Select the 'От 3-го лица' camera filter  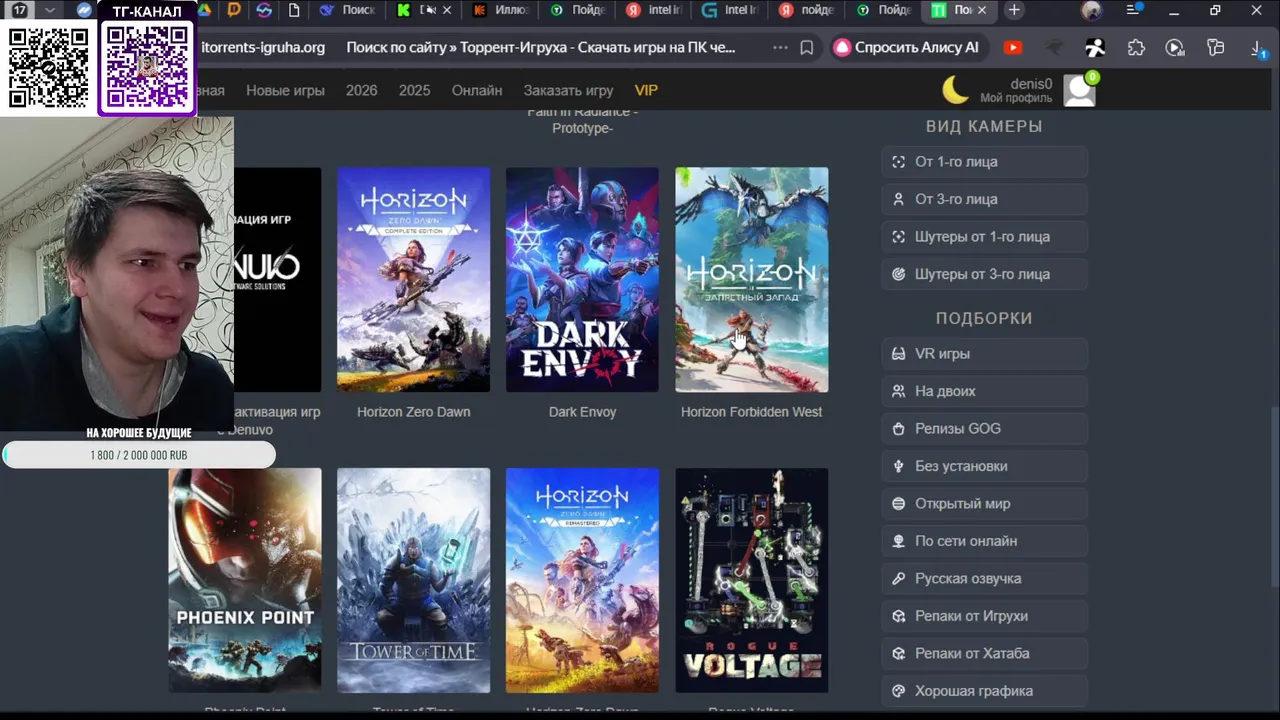point(984,199)
